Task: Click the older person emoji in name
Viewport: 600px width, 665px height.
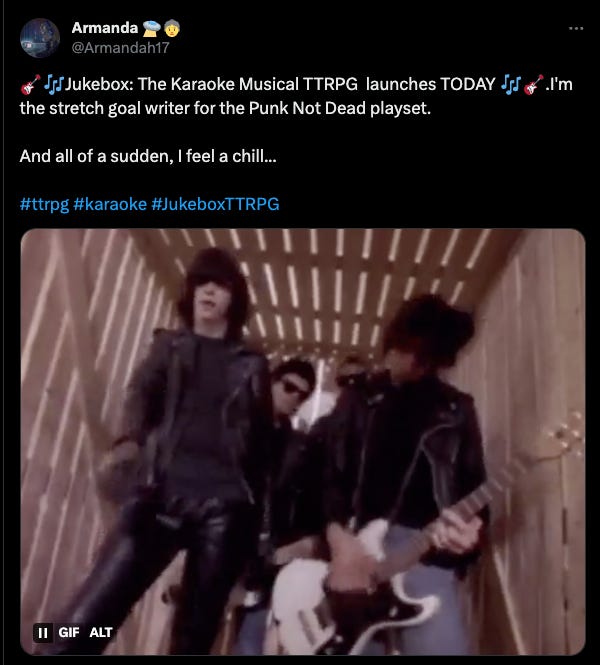Action: pyautogui.click(x=172, y=28)
